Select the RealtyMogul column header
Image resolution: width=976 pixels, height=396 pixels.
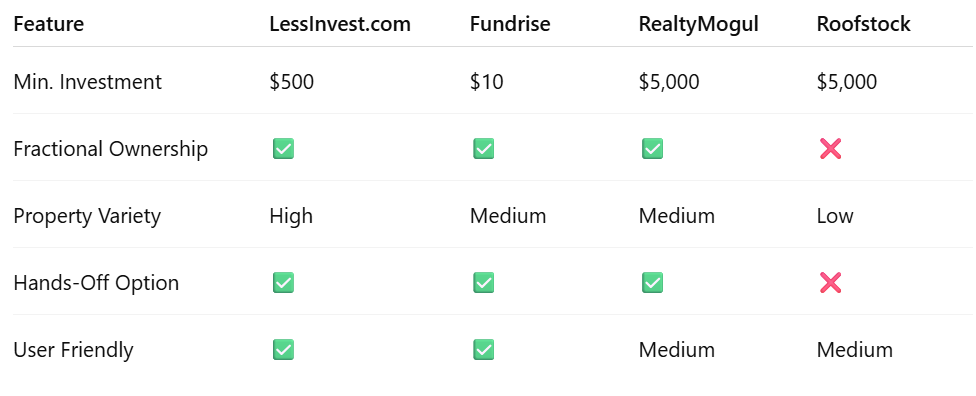pos(698,25)
